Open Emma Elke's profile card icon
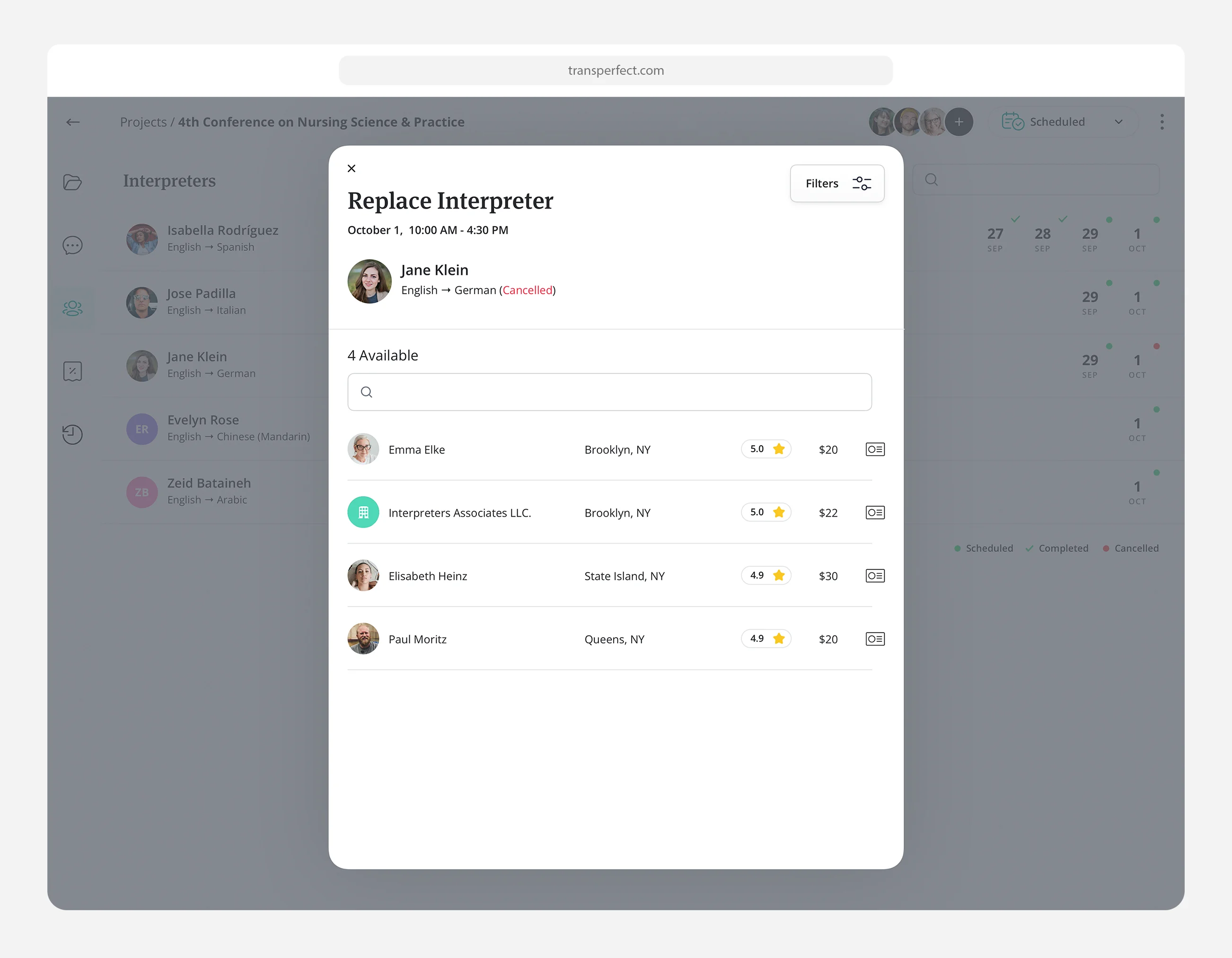Image resolution: width=1232 pixels, height=958 pixels. point(874,449)
